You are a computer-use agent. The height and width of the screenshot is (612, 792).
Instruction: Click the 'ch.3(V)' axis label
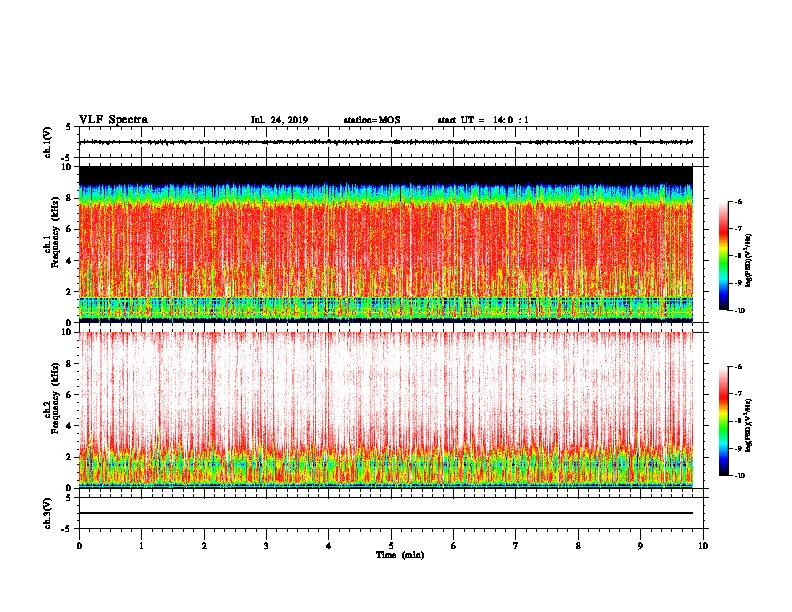pos(47,513)
